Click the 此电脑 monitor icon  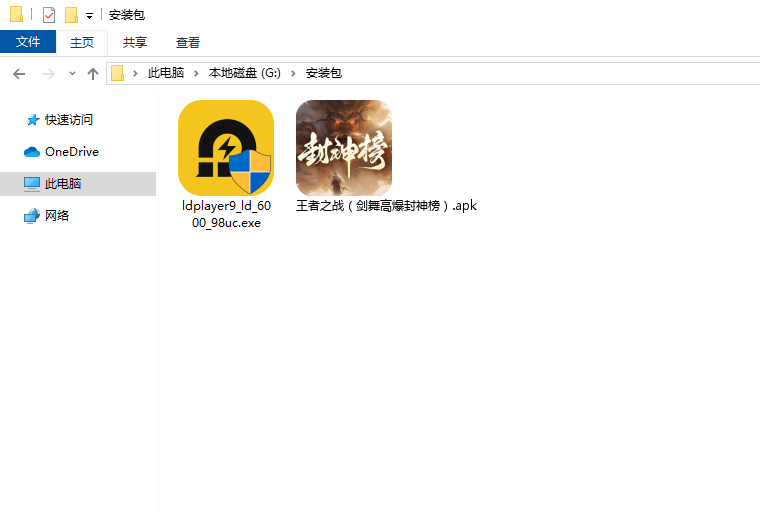coord(32,184)
